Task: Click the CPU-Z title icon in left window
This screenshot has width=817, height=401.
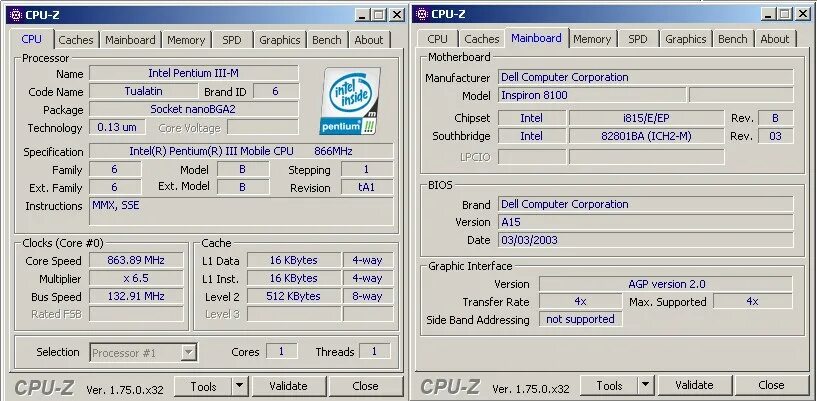Action: 16,15
